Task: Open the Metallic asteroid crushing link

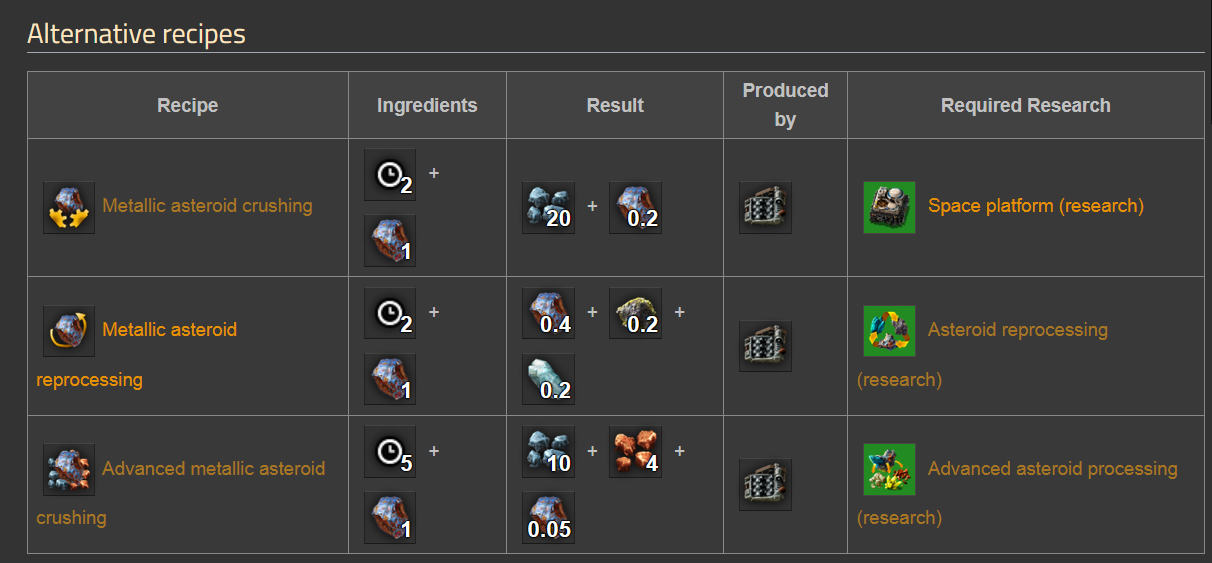Action: point(207,206)
